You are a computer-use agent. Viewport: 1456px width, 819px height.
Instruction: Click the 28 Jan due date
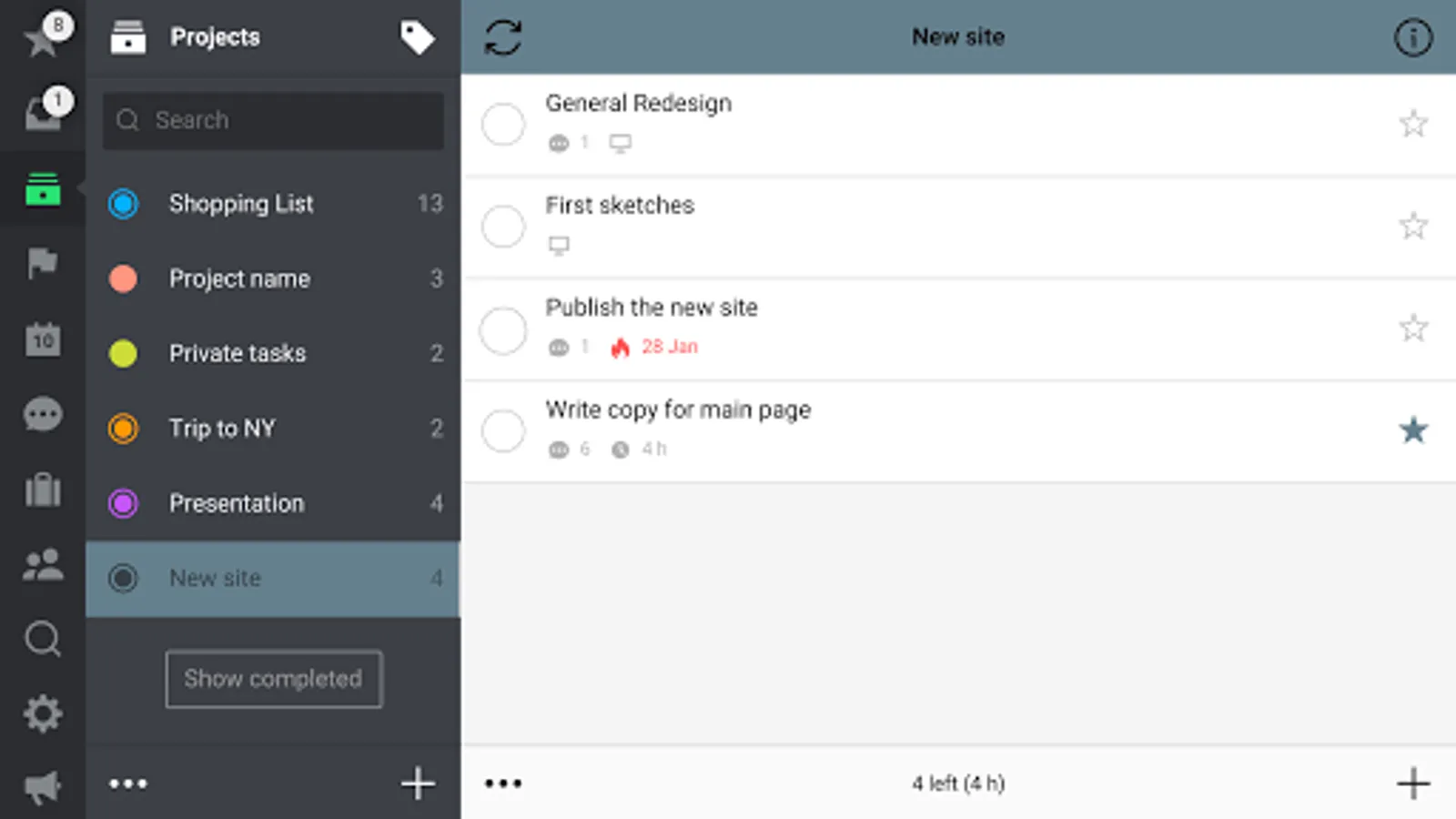[669, 347]
